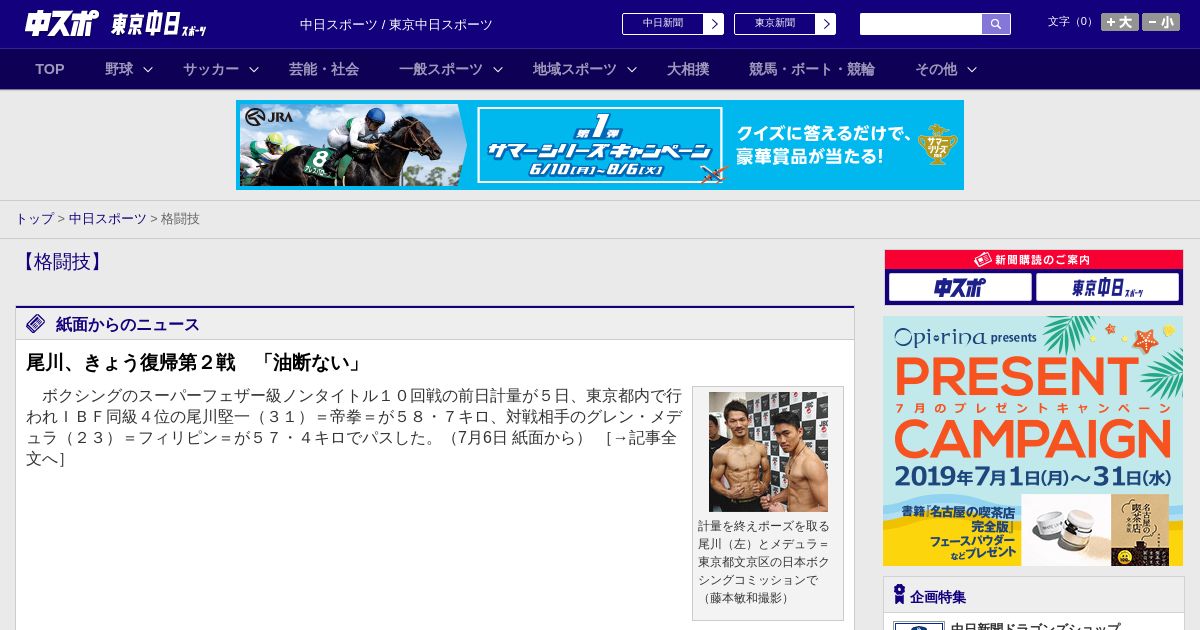This screenshot has width=1200, height=630.
Task: Click the 東京中日スポーツ header logo
Action: 159,24
